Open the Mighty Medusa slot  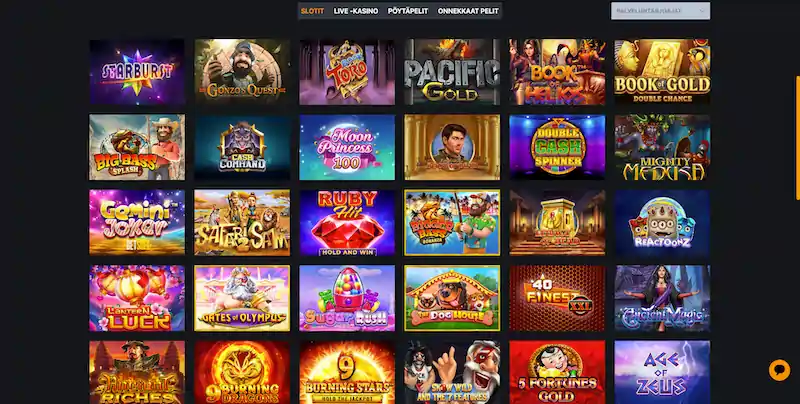[662, 147]
